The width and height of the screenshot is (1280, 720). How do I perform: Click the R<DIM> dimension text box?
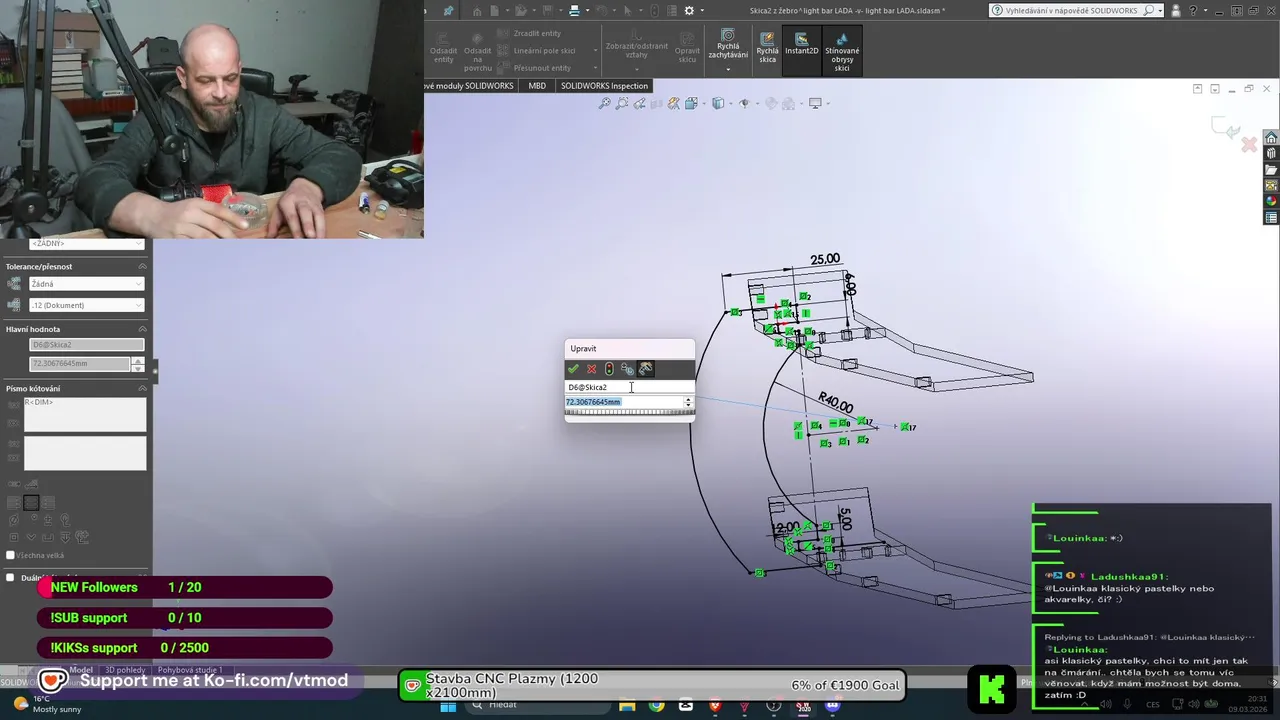85,414
